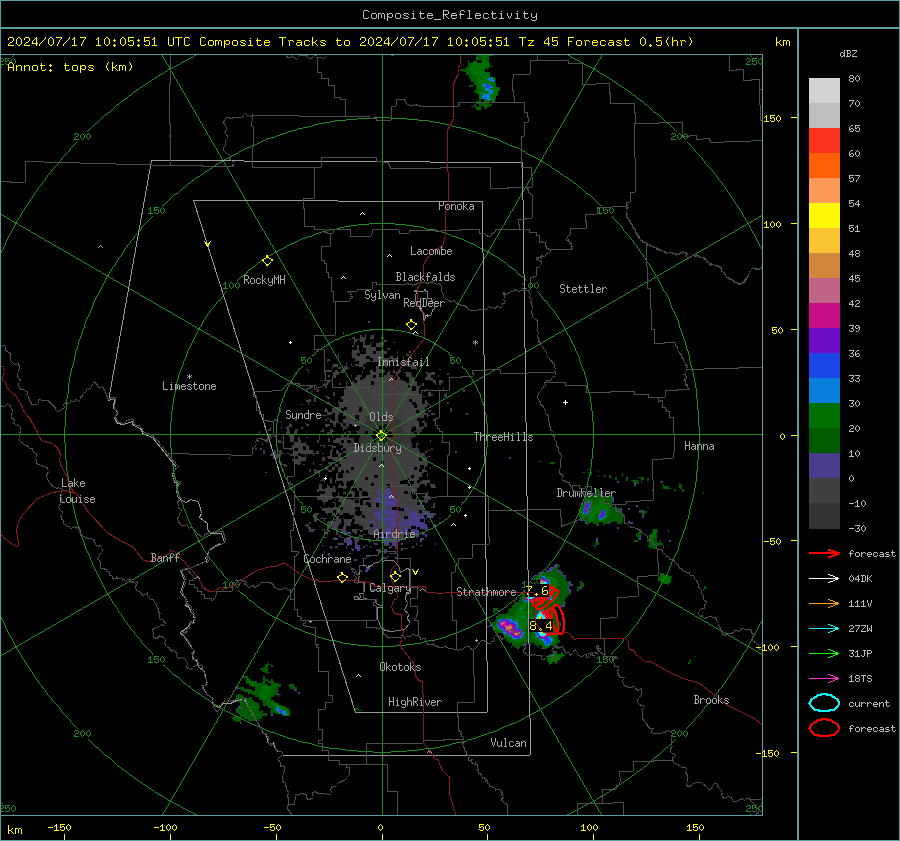This screenshot has width=900, height=841.
Task: Click the Limestone label
Action: 189,386
